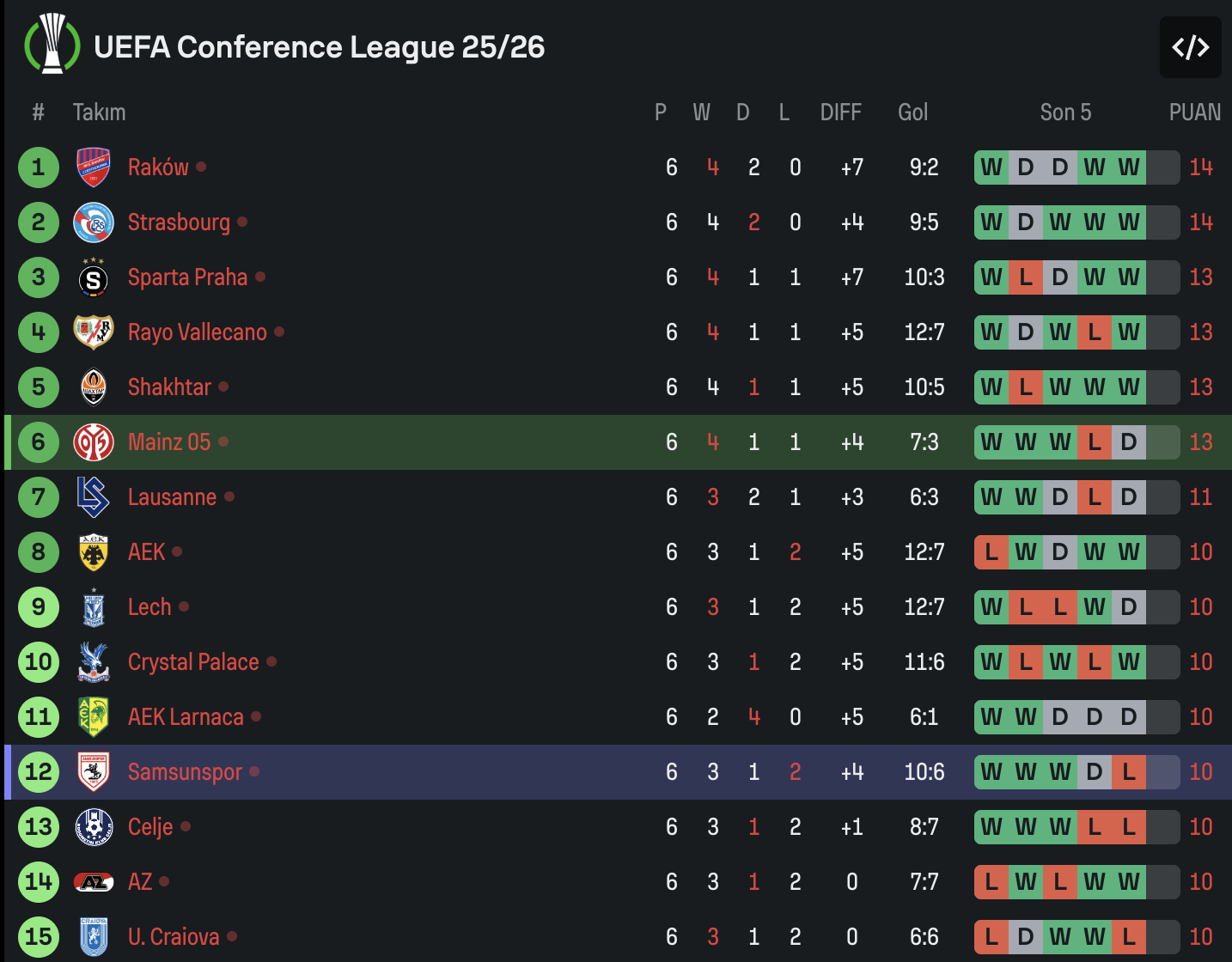Screen dimensions: 1232x962
Task: Click the embed code icon button
Action: pos(1190,47)
